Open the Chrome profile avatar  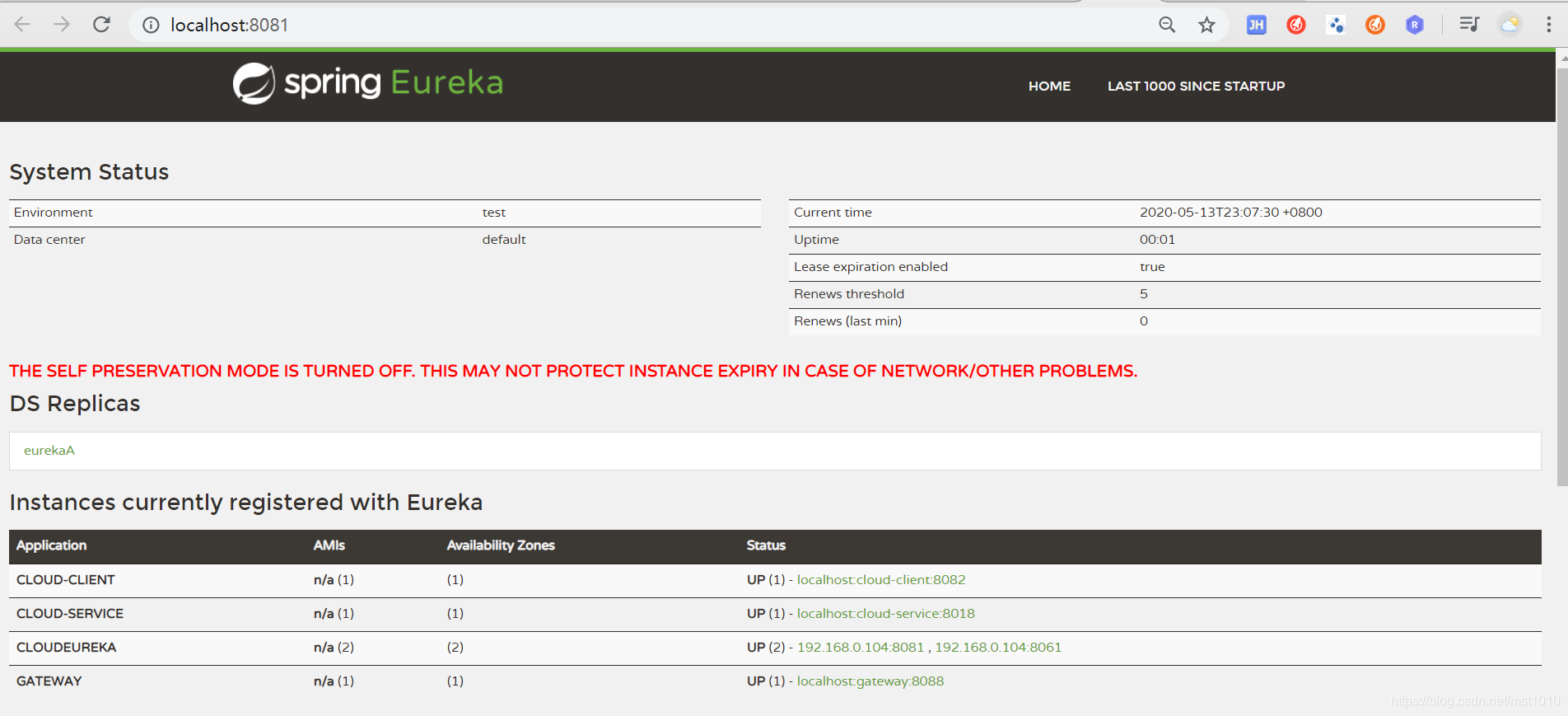[1510, 25]
